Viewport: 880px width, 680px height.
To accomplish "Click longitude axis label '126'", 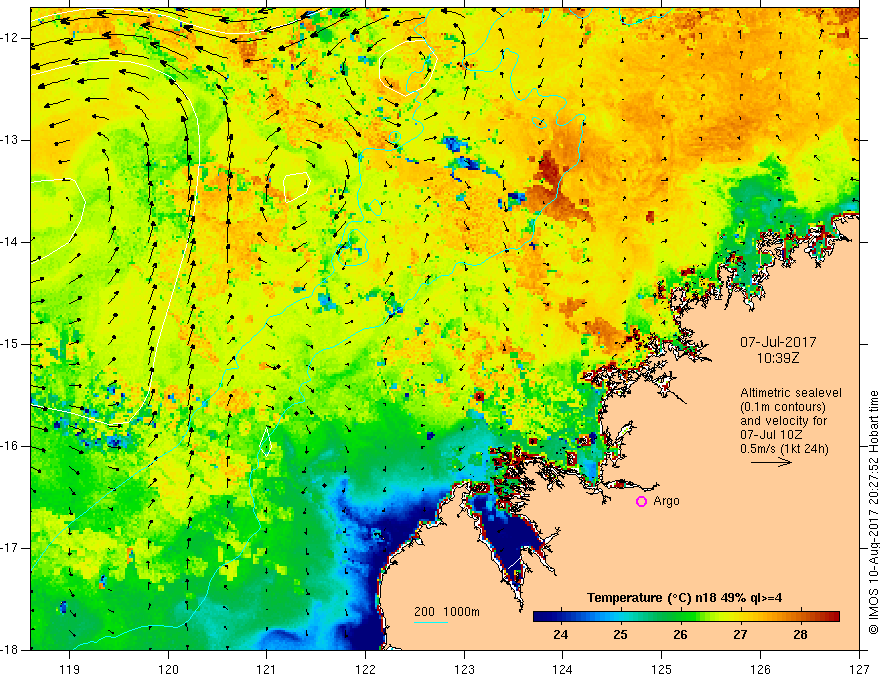I will (x=760, y=669).
